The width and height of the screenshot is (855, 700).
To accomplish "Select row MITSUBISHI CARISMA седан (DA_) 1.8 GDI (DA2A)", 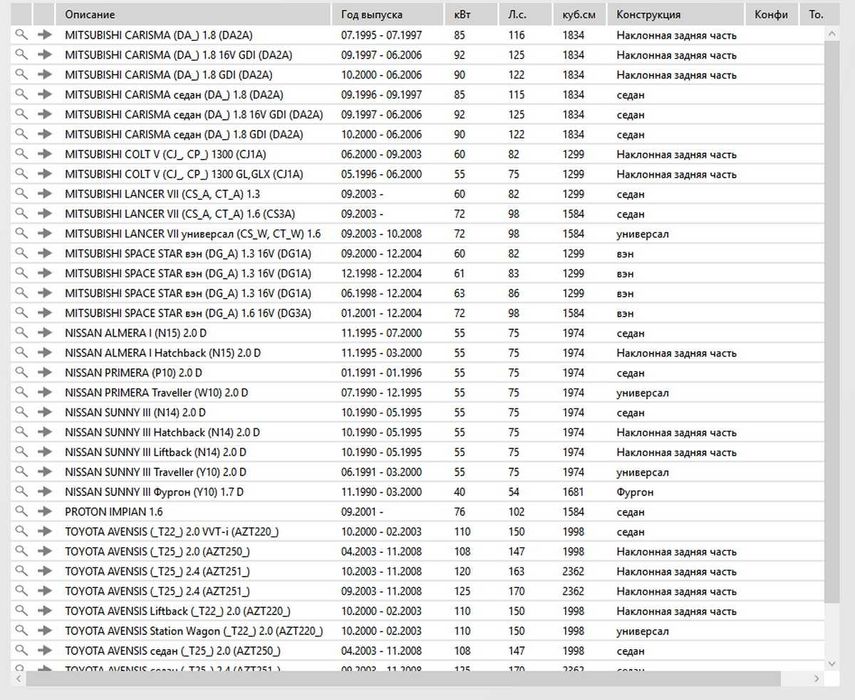I will coord(417,134).
